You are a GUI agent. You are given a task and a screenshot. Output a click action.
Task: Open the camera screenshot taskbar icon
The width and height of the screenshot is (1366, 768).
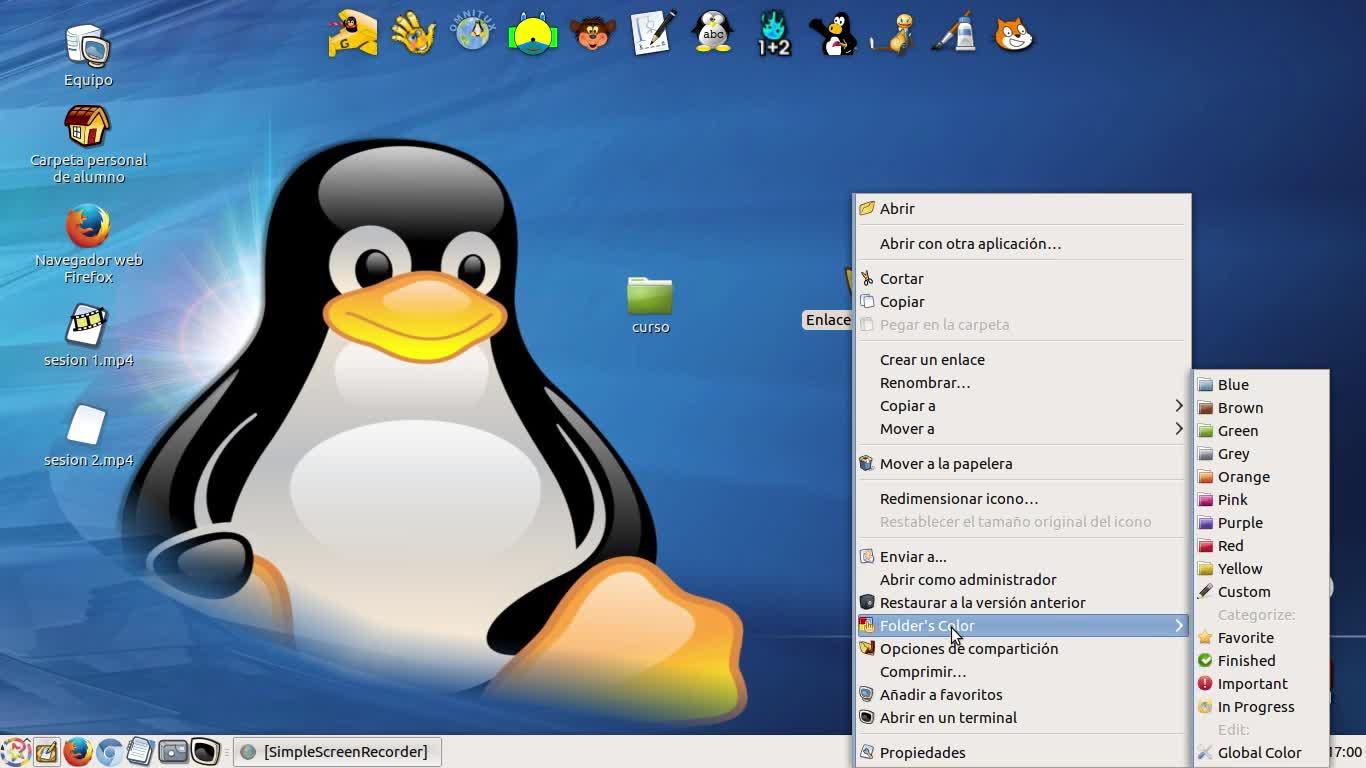[x=173, y=751]
